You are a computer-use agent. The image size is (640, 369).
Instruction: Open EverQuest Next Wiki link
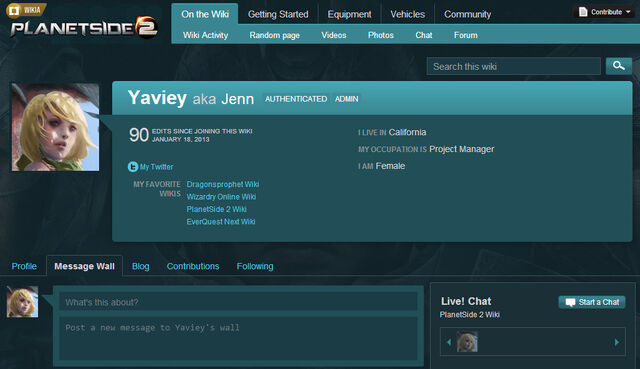pyautogui.click(x=221, y=222)
